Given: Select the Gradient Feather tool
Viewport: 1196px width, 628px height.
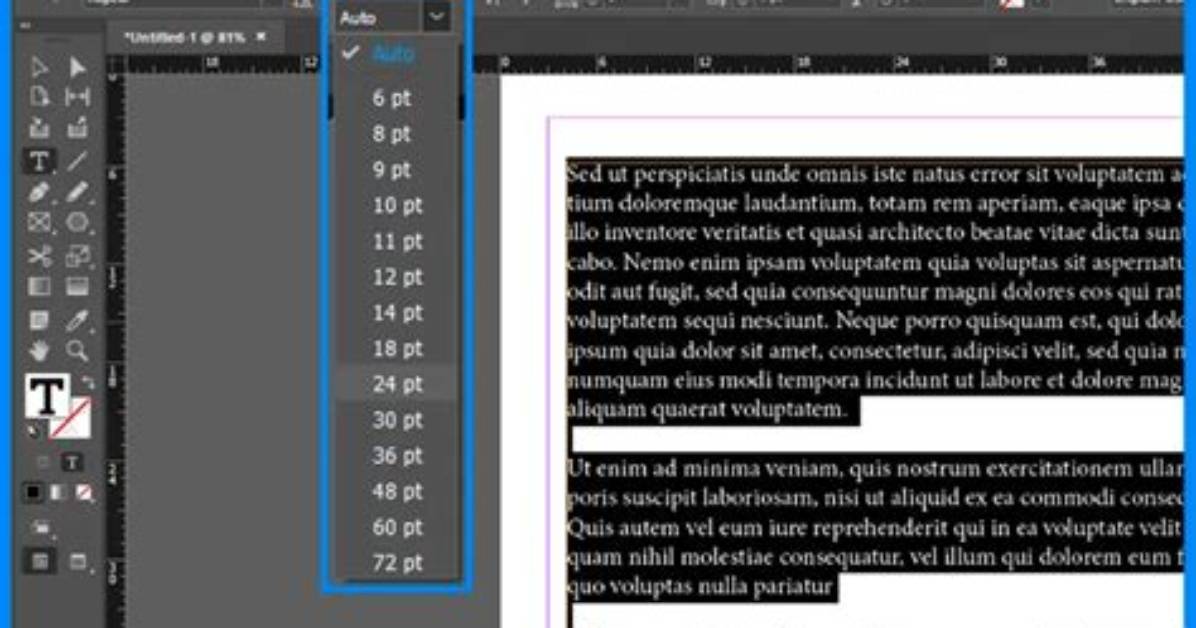Looking at the screenshot, I should click(77, 287).
